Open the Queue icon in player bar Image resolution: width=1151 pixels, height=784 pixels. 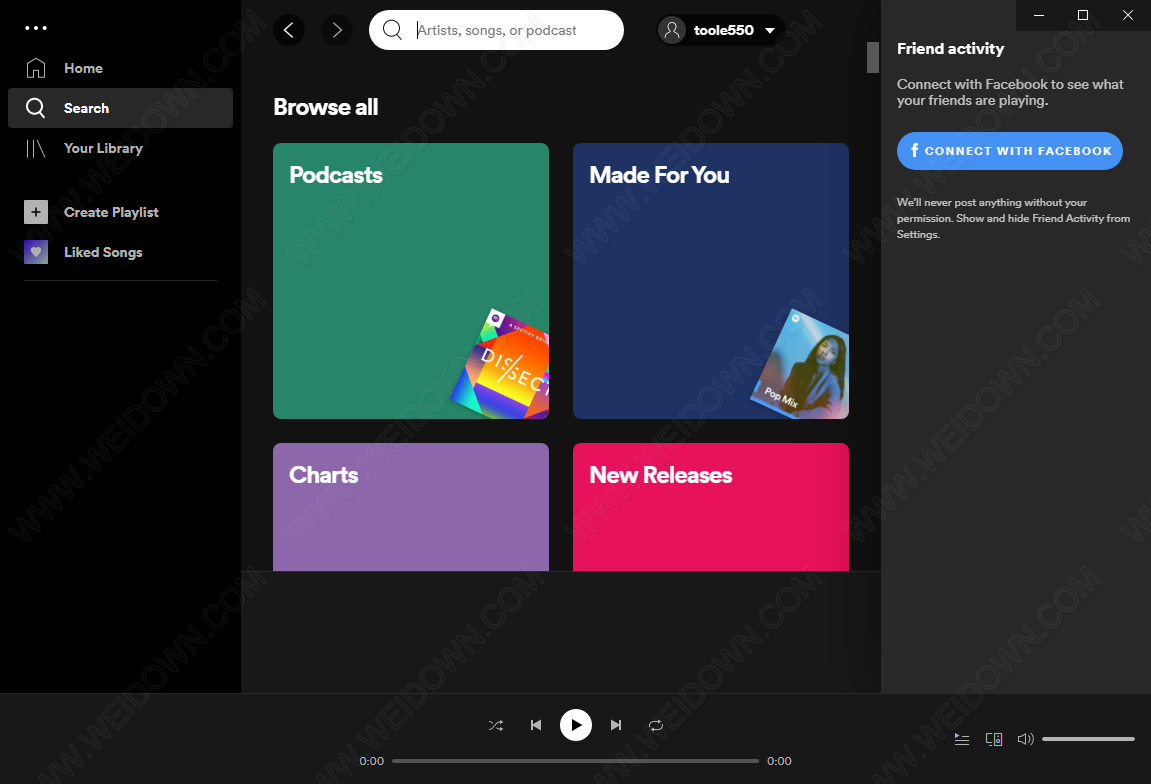pyautogui.click(x=962, y=739)
